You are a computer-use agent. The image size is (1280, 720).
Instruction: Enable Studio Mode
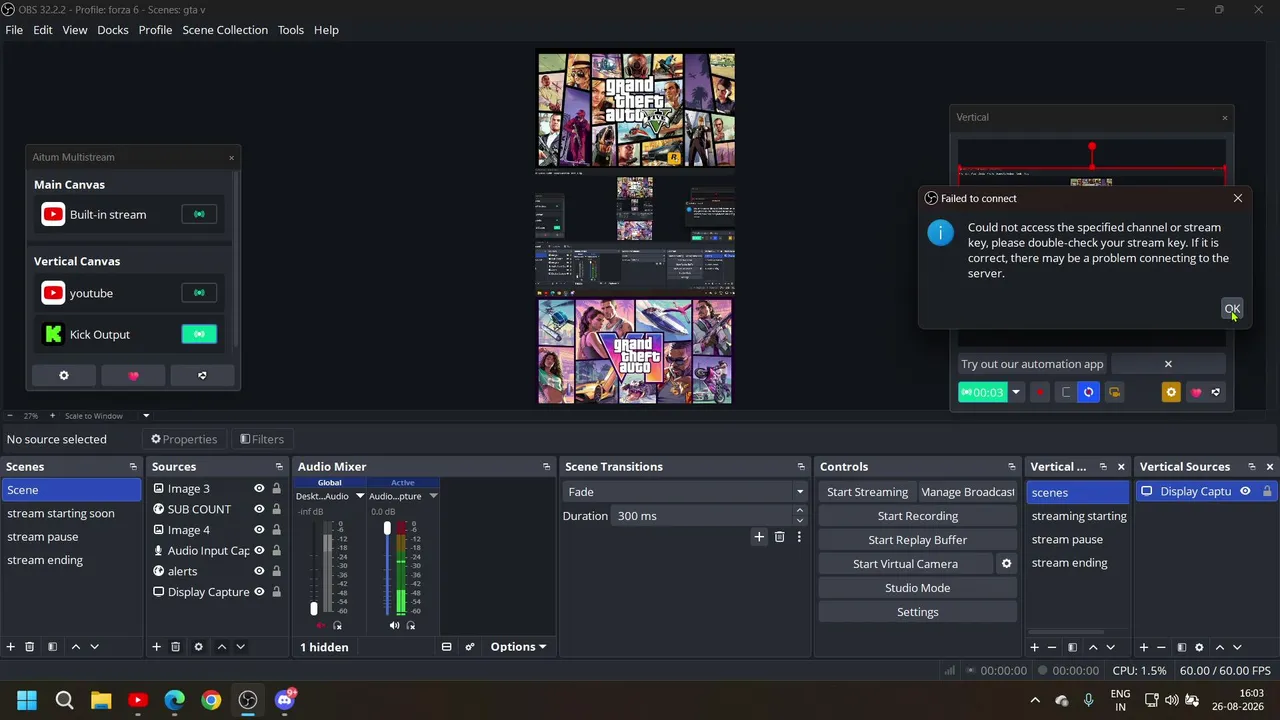click(x=918, y=588)
